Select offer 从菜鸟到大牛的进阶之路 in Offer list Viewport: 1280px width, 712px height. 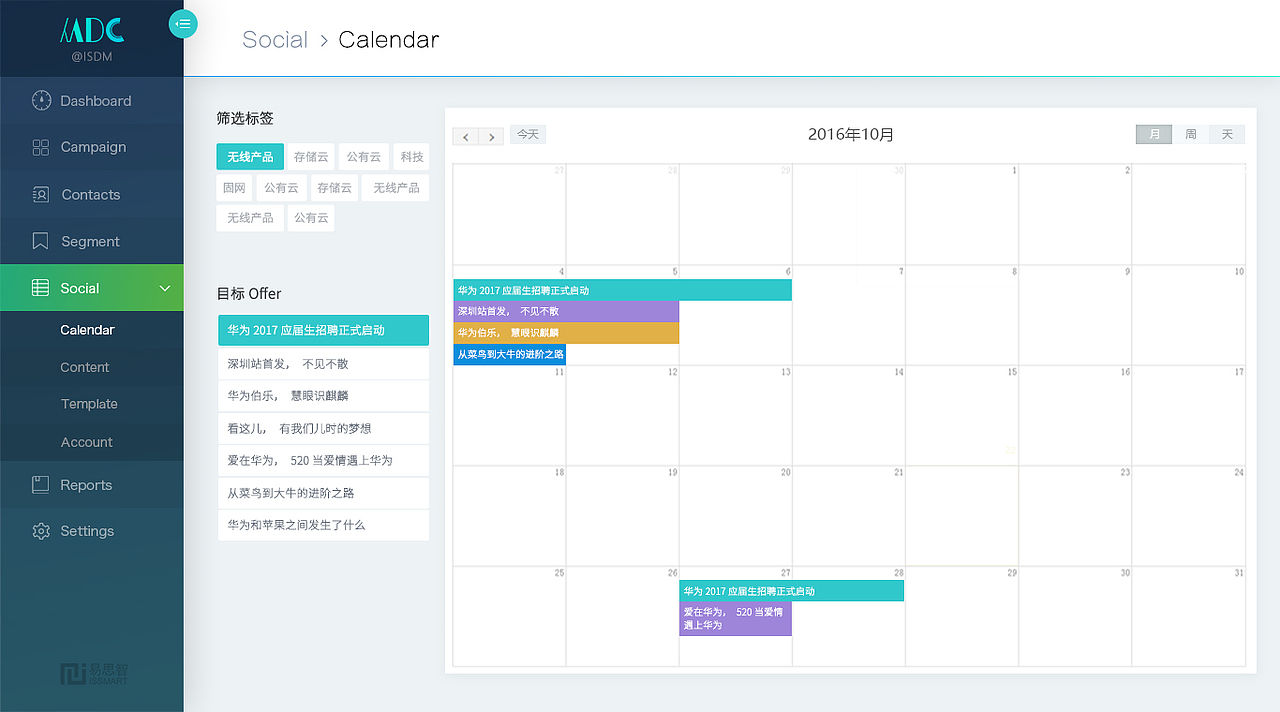pyautogui.click(x=324, y=493)
